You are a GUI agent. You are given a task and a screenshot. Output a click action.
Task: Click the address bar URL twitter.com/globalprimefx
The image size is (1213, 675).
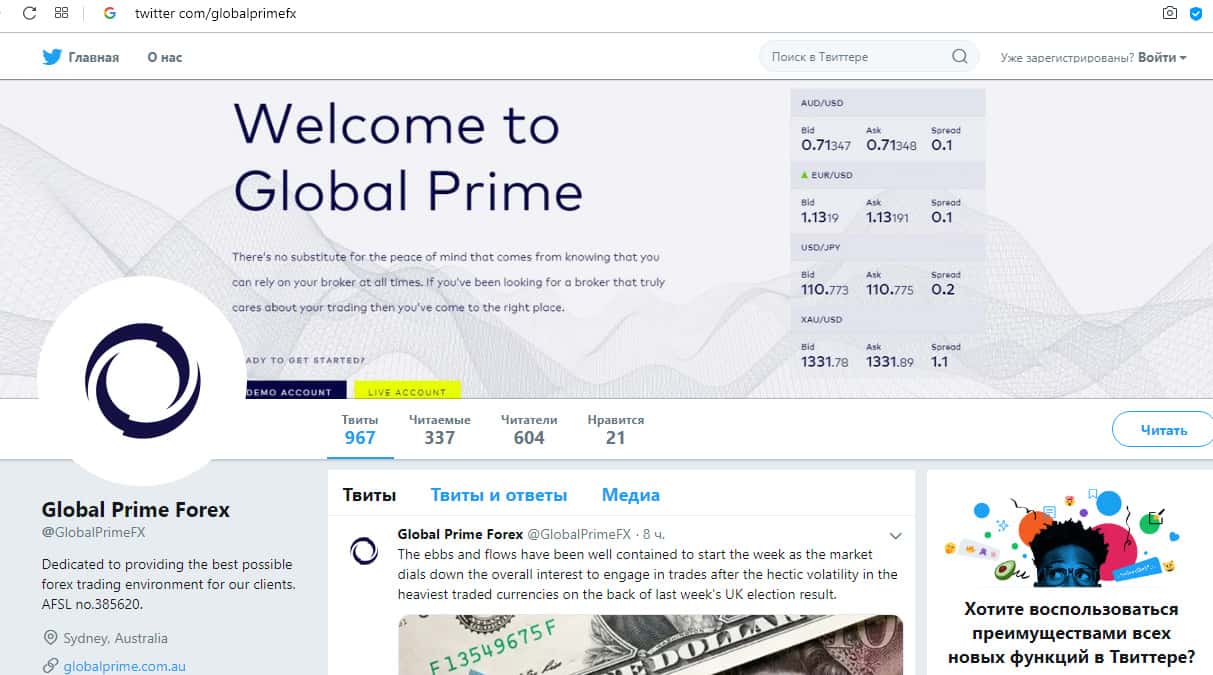215,14
